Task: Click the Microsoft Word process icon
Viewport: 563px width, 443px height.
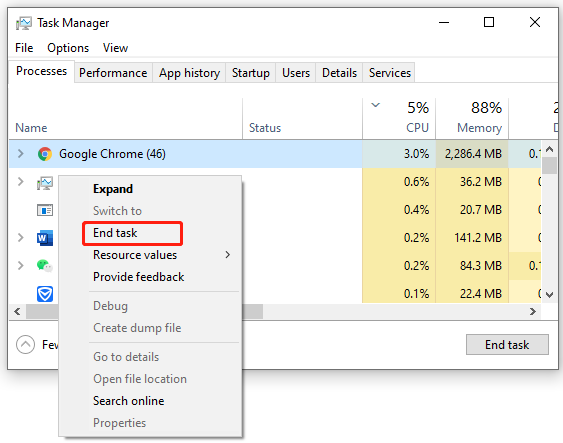Action: tap(45, 238)
